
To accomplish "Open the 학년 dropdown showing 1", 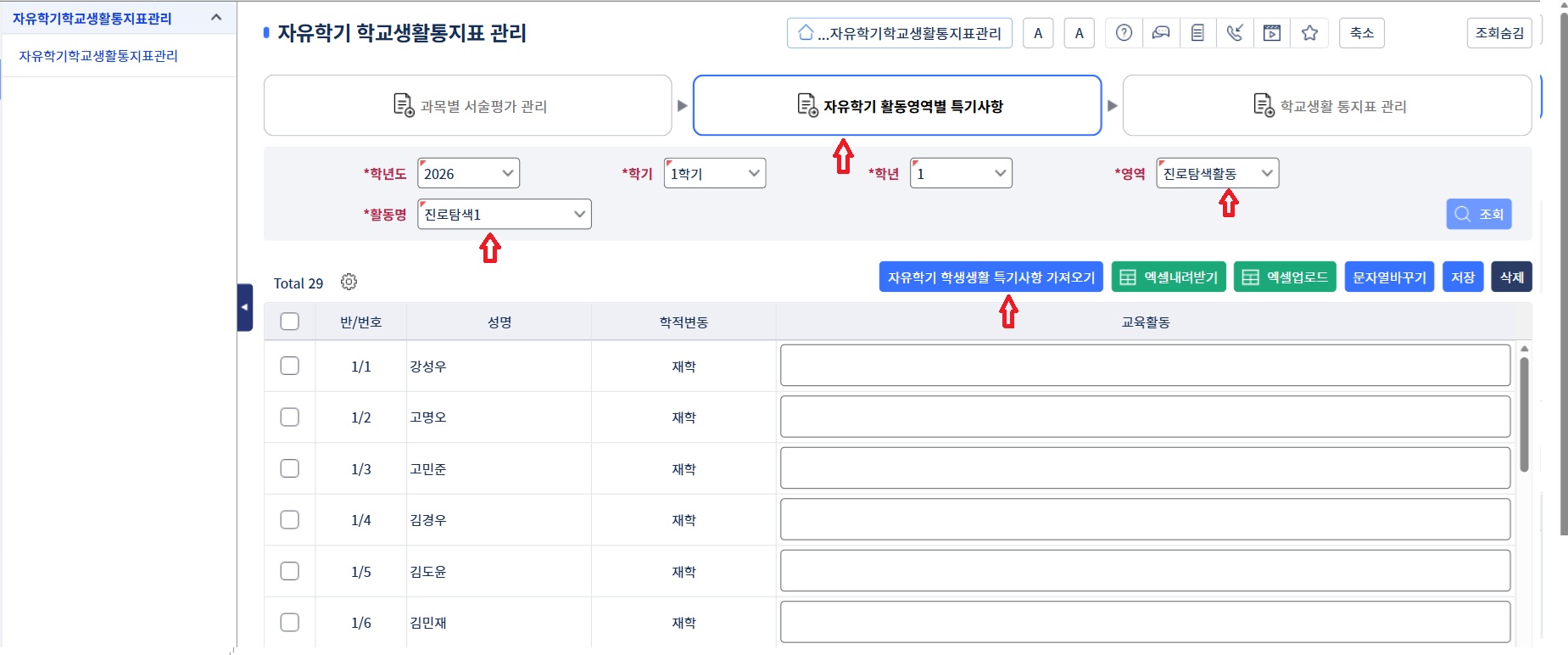I will 961,173.
